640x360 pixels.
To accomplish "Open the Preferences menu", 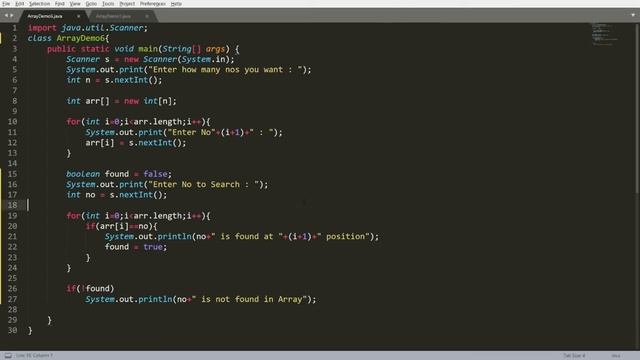I will coord(153,4).
